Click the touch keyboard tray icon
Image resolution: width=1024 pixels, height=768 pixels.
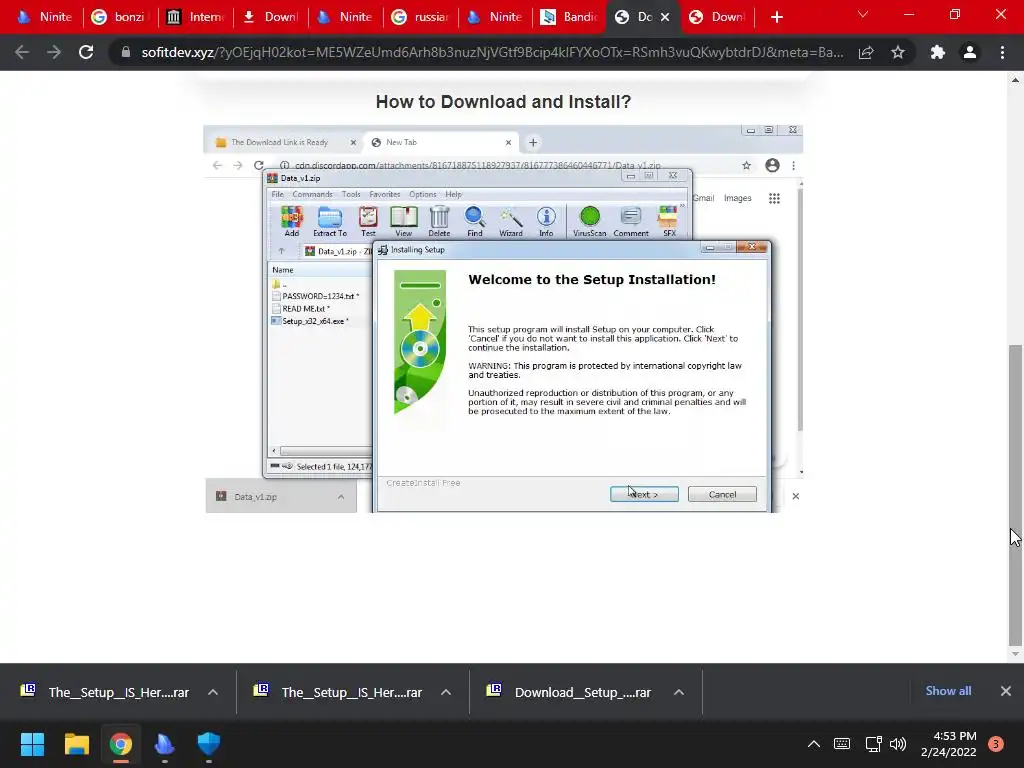(x=842, y=744)
